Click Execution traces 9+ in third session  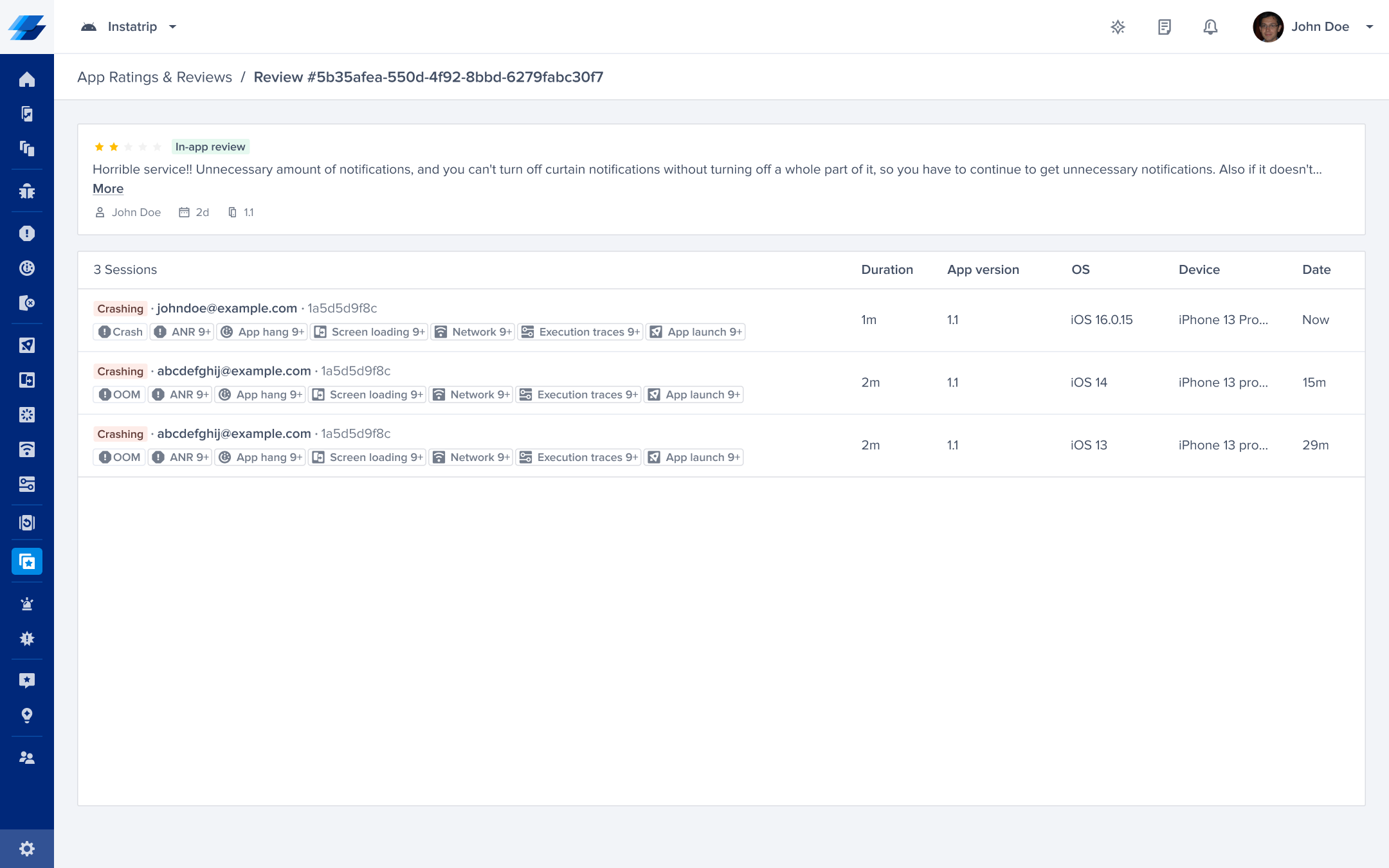coord(579,458)
